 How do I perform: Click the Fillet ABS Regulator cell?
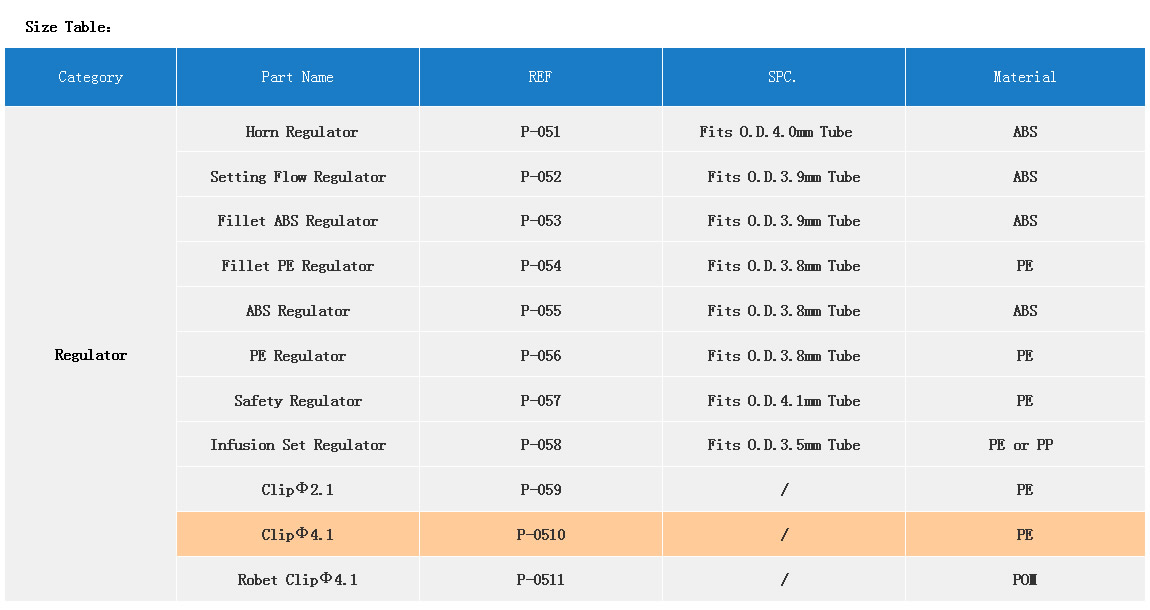298,221
